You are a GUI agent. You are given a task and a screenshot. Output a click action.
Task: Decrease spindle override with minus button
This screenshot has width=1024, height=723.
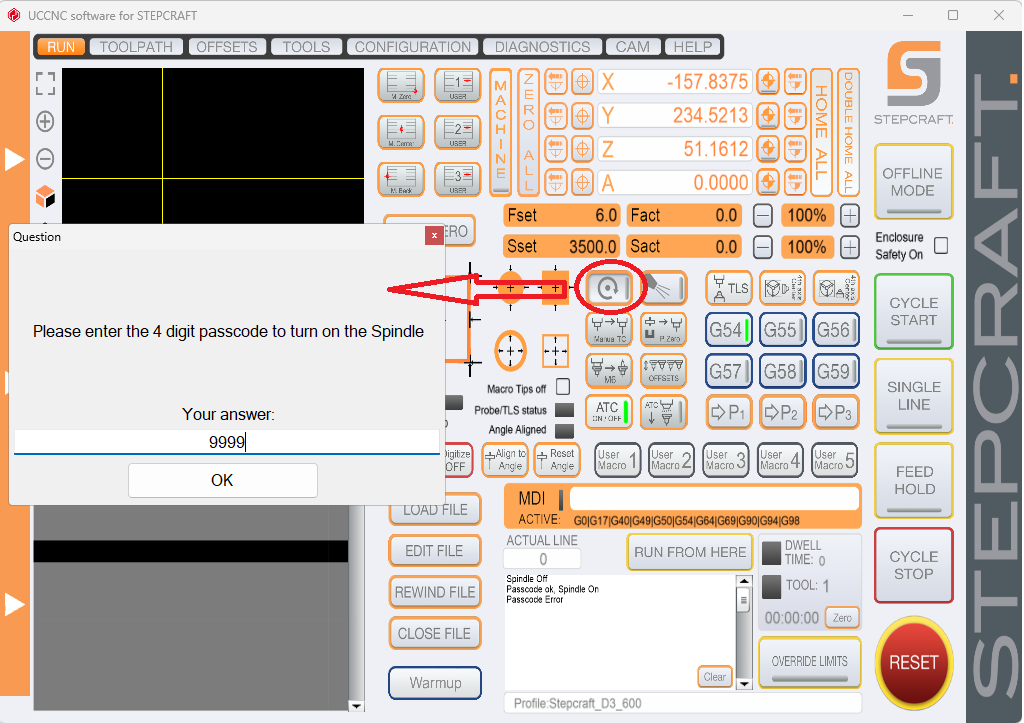(x=763, y=247)
